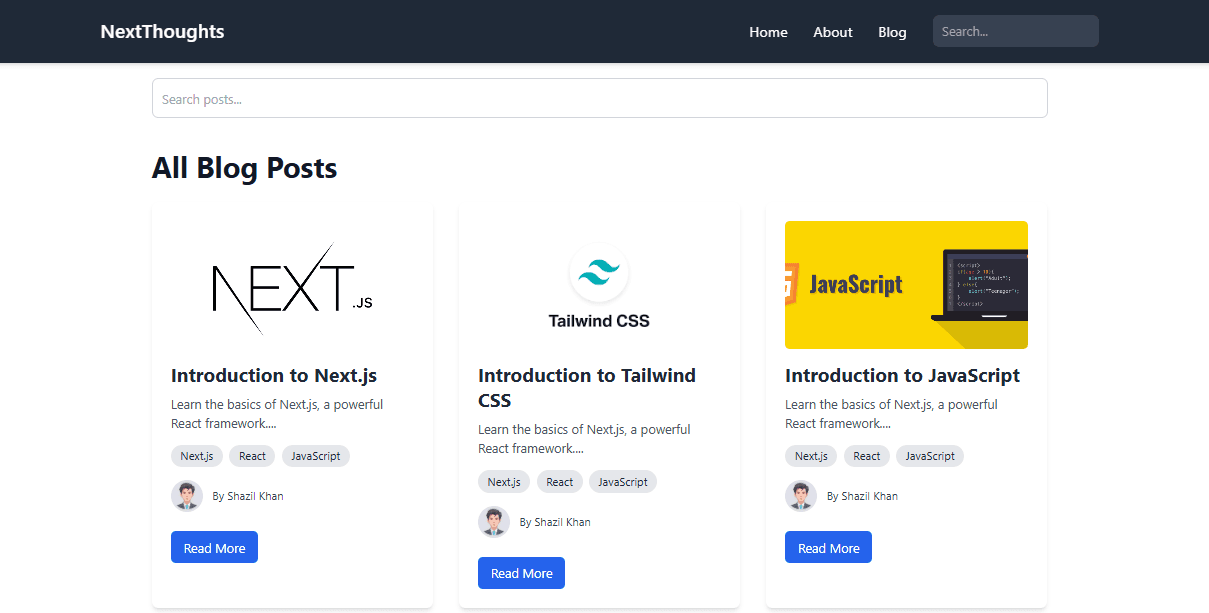1209x613 pixels.
Task: Read More on Introduction to JavaScript
Action: coord(828,548)
